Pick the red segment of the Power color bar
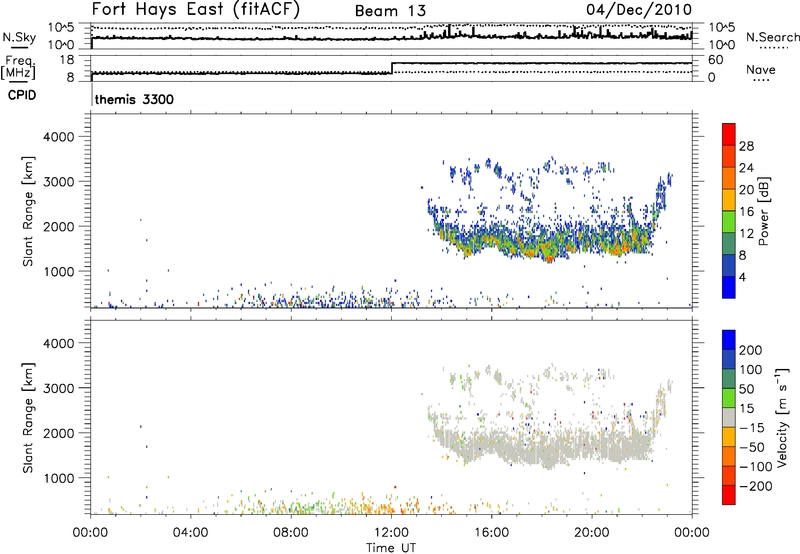This screenshot has height=554, width=800. pyautogui.click(x=729, y=134)
